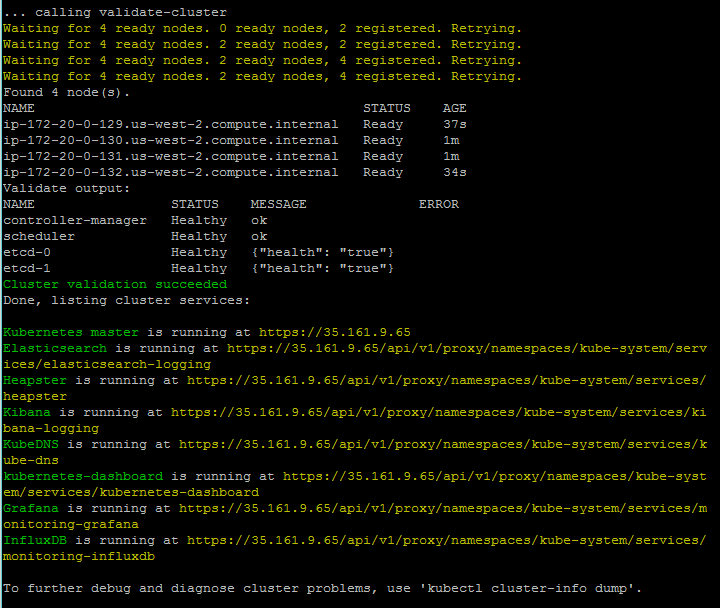Screen dimensions: 720x608
Task: Click node name ip-172-20-0-129.us-west-2.compute.internal
Action: [x=171, y=124]
